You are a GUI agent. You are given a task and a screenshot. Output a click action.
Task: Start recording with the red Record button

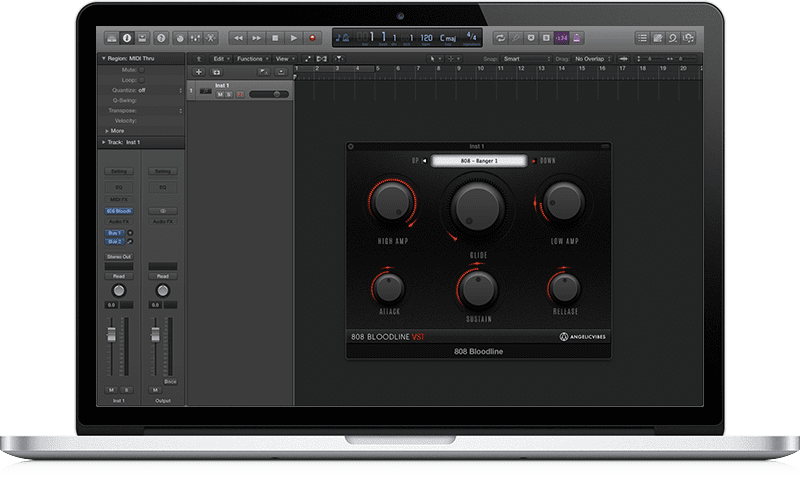pyautogui.click(x=312, y=38)
